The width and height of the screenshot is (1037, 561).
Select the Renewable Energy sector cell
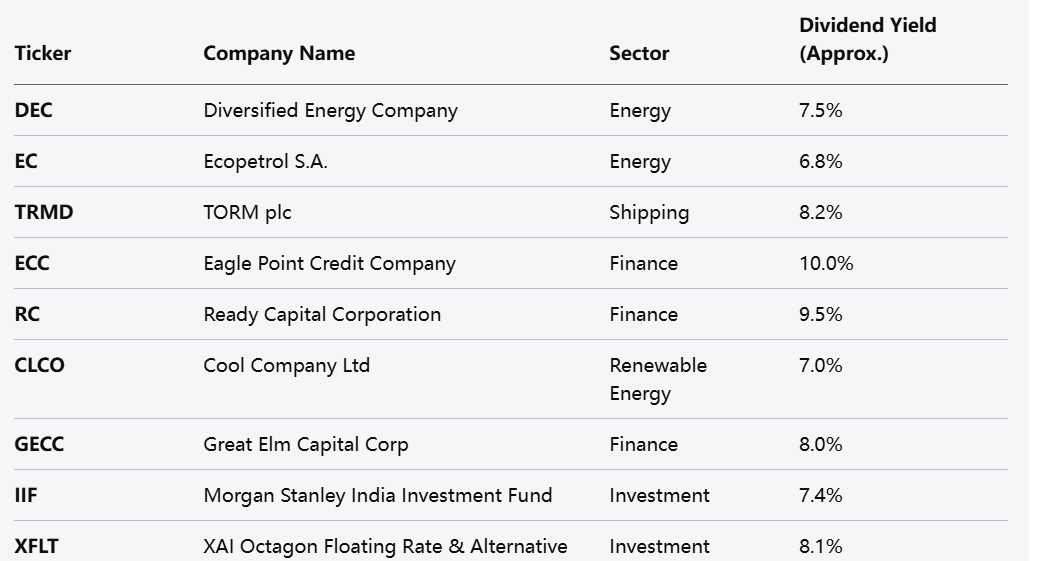tap(657, 380)
